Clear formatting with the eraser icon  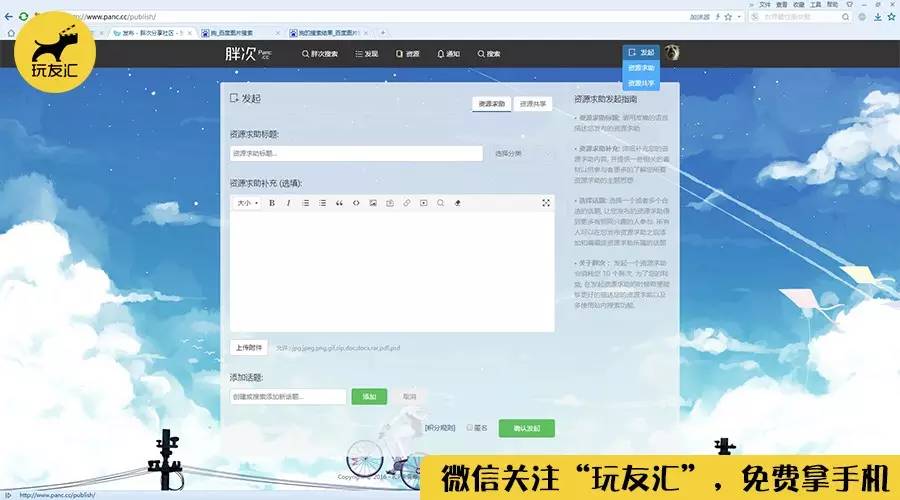[x=457, y=203]
